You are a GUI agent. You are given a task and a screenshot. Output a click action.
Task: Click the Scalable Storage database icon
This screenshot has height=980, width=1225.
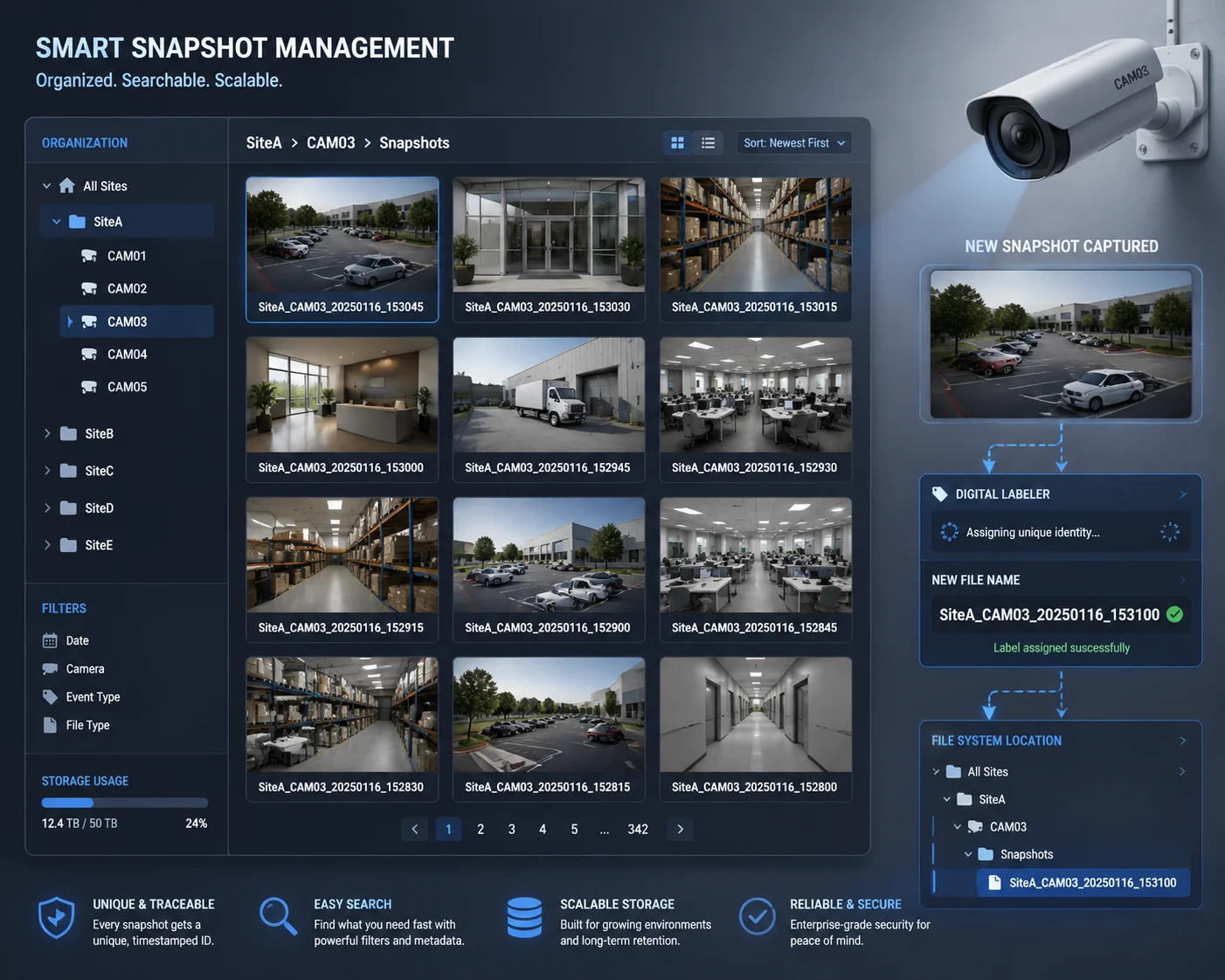point(524,917)
